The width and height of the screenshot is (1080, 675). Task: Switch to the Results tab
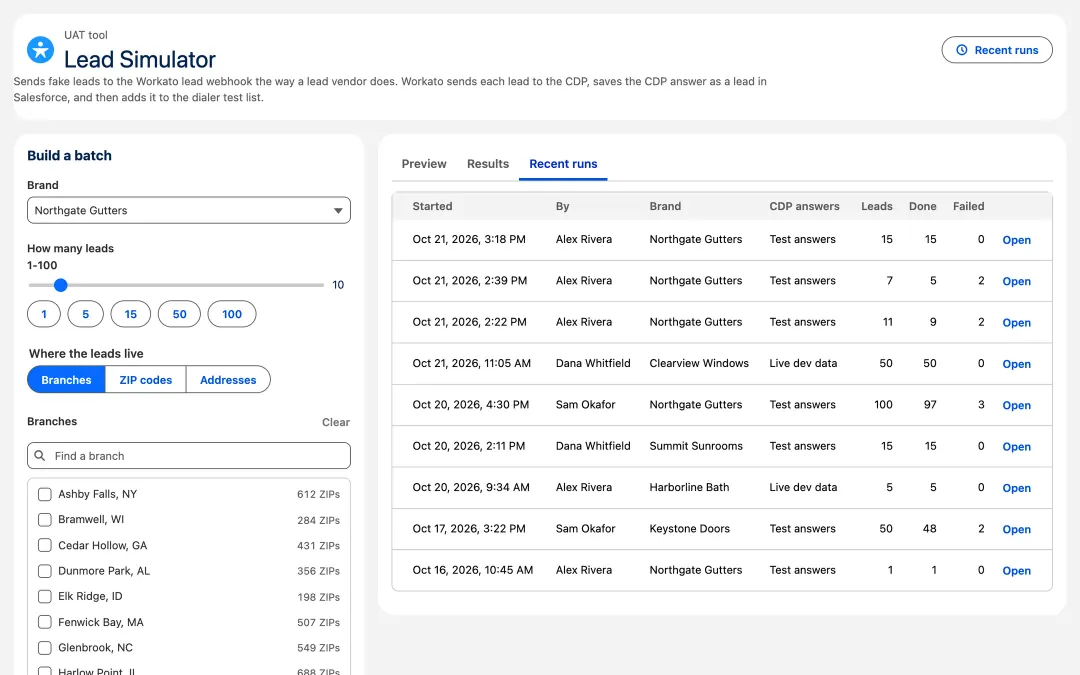tap(488, 164)
